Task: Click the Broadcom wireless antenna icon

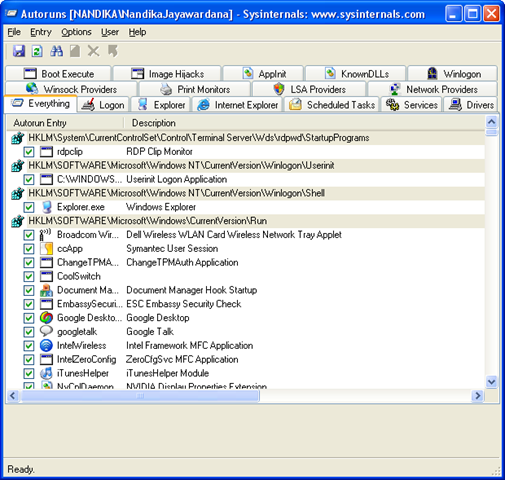Action: (x=46, y=235)
